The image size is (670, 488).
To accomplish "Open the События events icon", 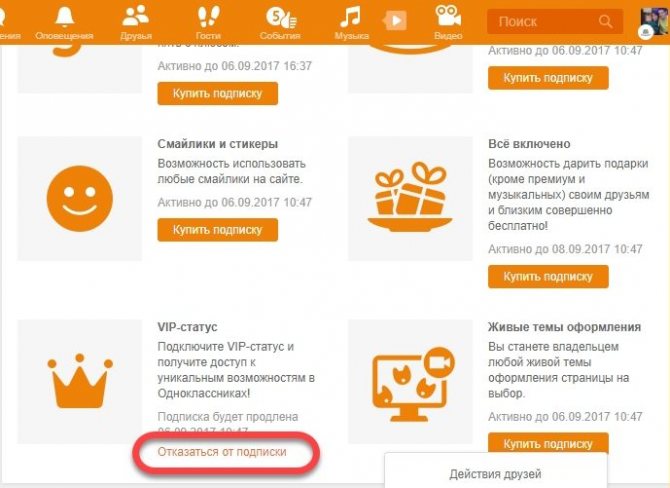I will point(281,18).
